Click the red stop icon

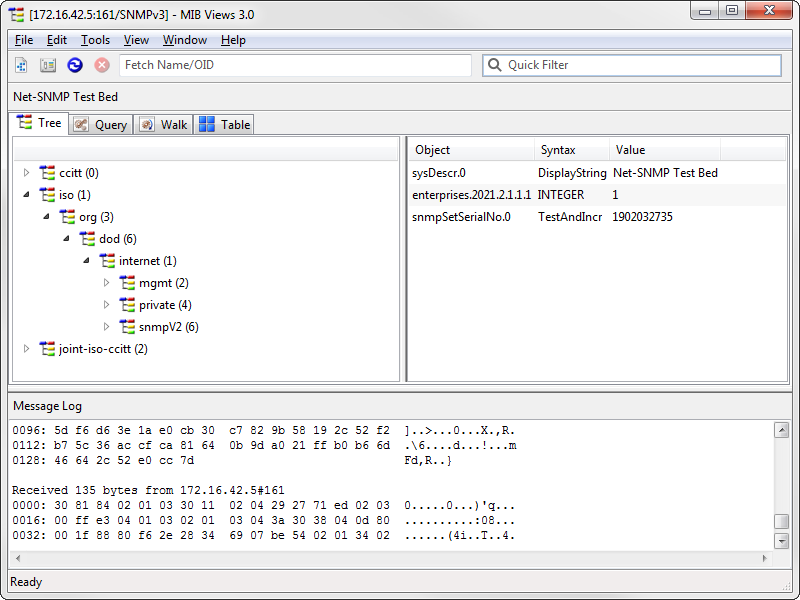coord(102,65)
